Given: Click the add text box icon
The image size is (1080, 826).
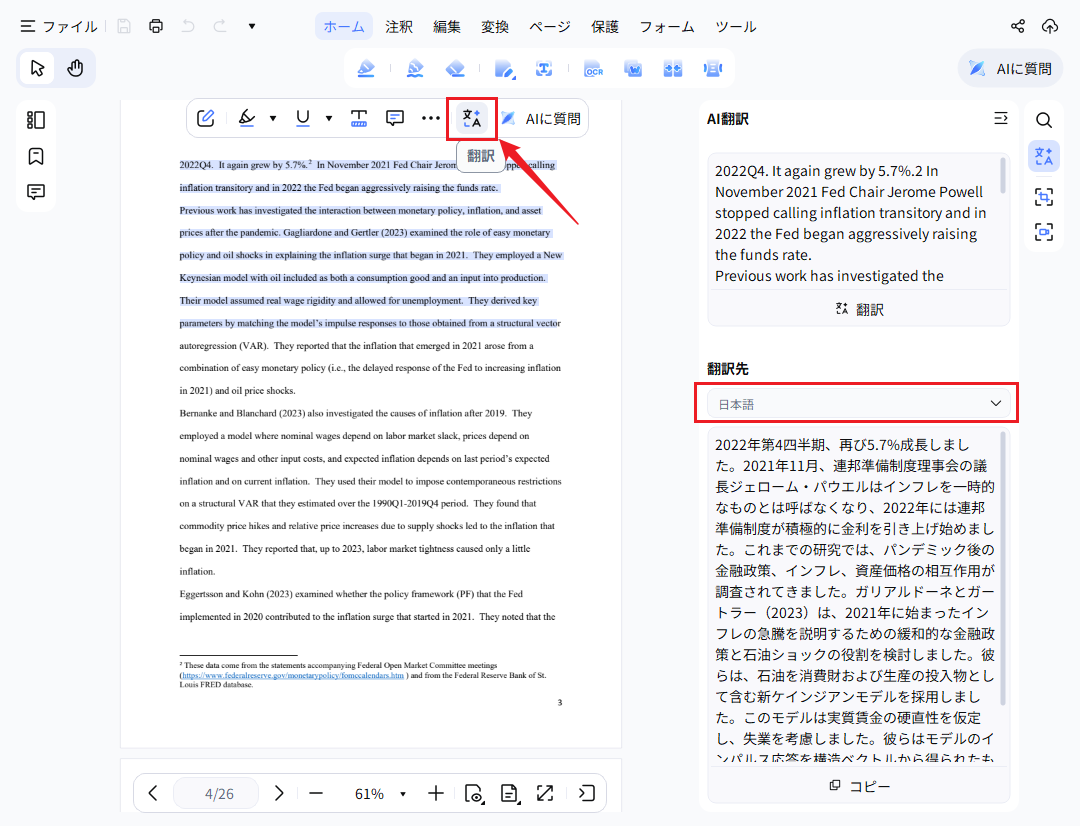Looking at the screenshot, I should point(544,68).
